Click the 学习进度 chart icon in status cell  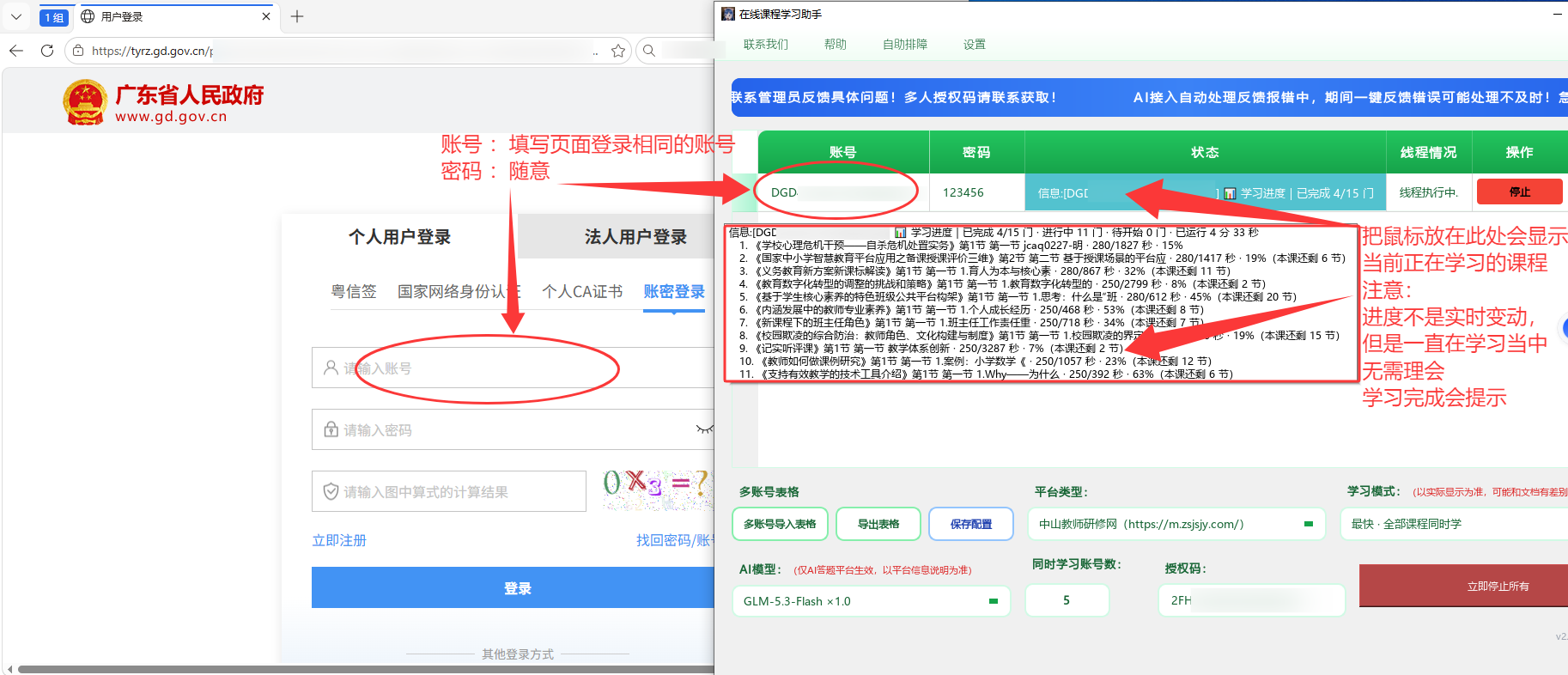point(1230,193)
